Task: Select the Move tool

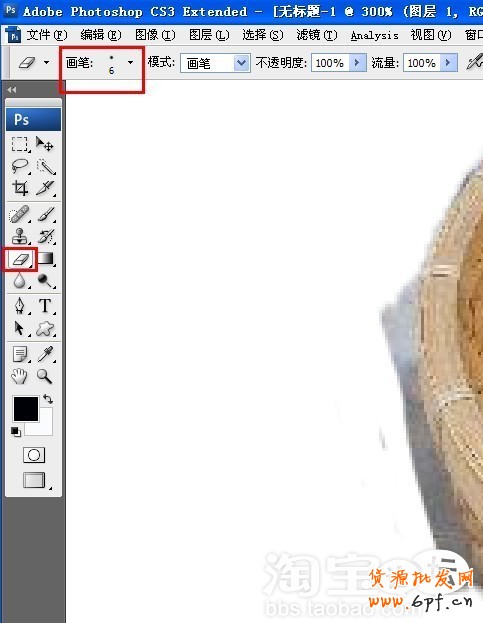Action: coord(44,144)
